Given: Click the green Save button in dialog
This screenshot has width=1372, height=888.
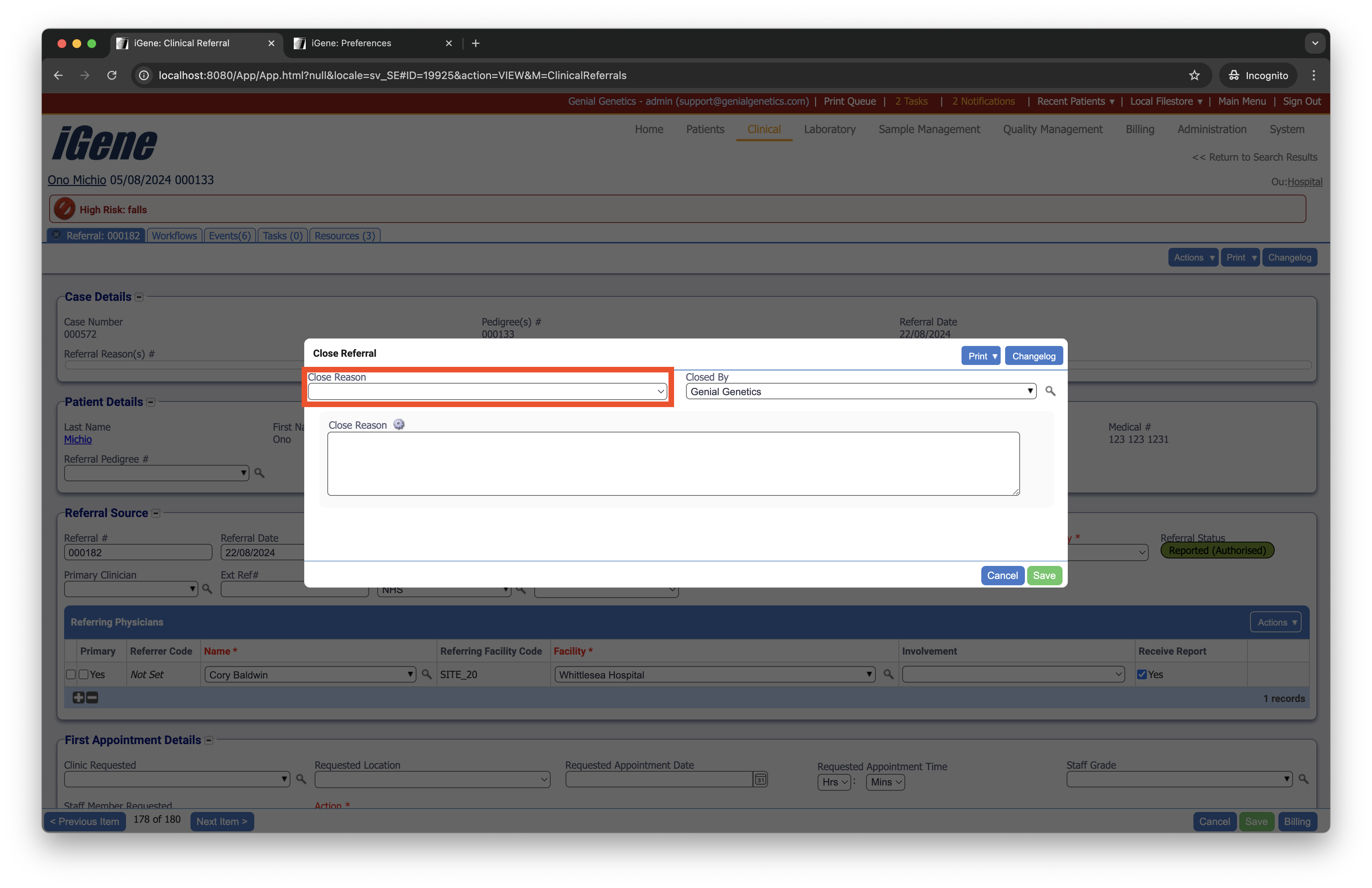Looking at the screenshot, I should coord(1044,575).
